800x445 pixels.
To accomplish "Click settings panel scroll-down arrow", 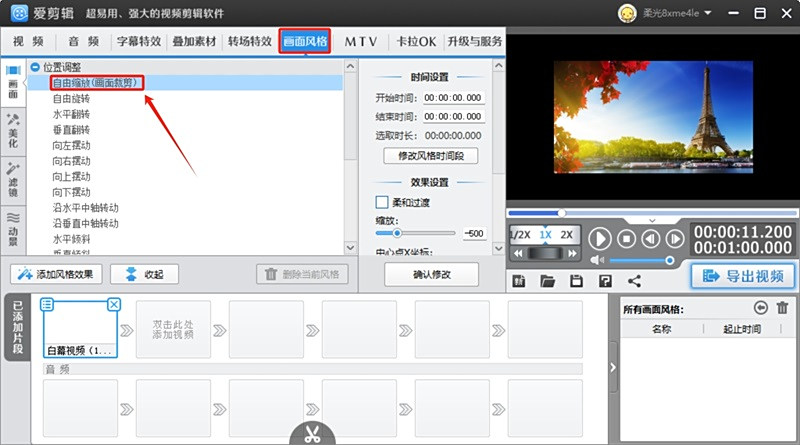I will click(x=499, y=248).
